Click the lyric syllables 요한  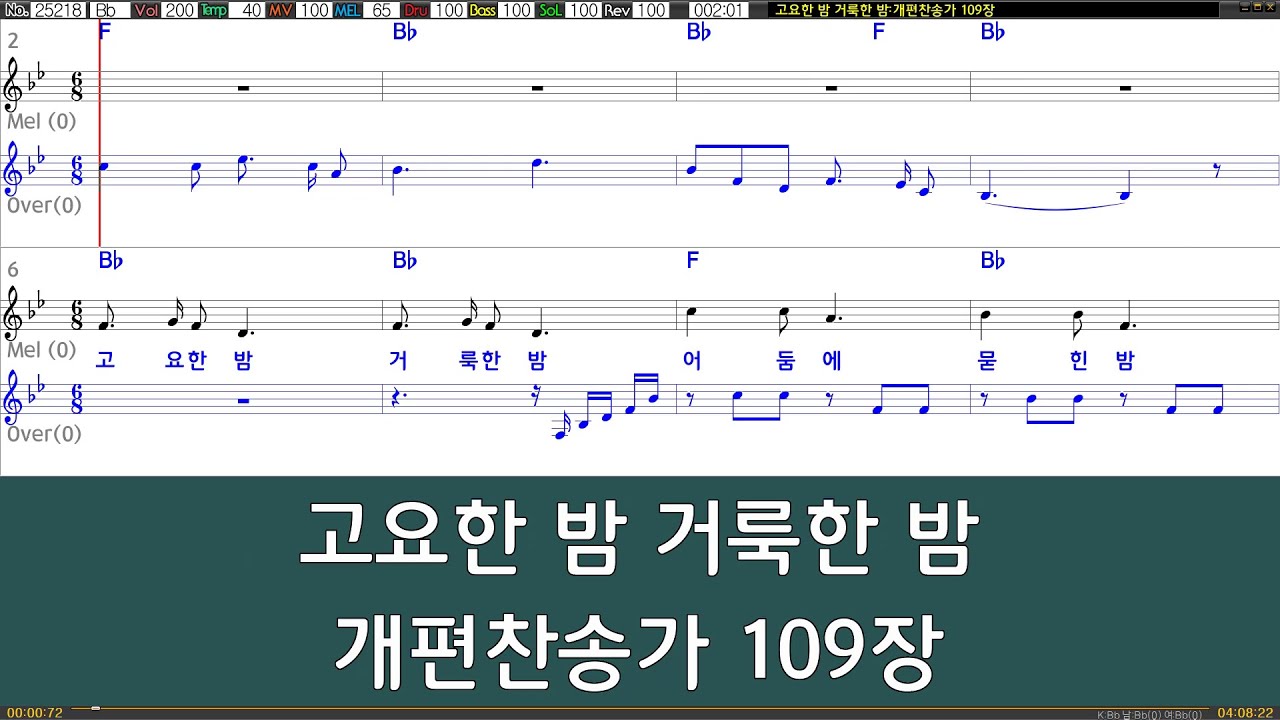click(185, 360)
